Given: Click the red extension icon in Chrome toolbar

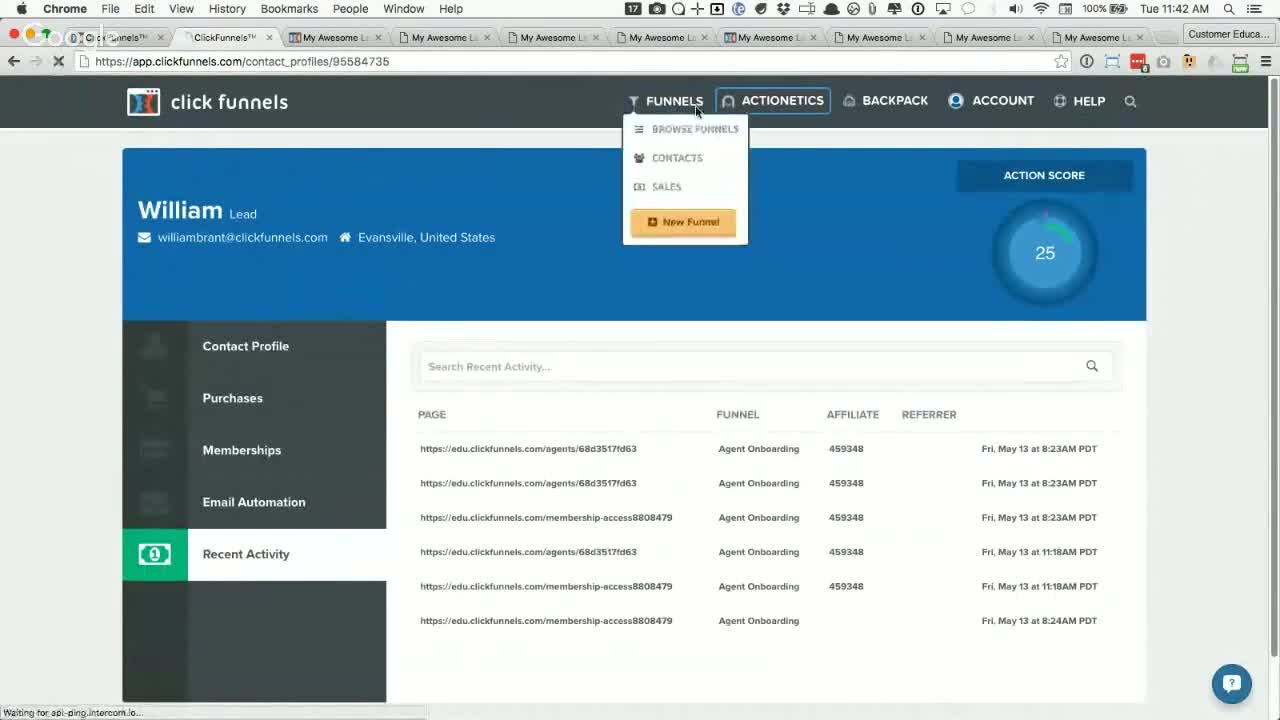Looking at the screenshot, I should pos(1138,61).
